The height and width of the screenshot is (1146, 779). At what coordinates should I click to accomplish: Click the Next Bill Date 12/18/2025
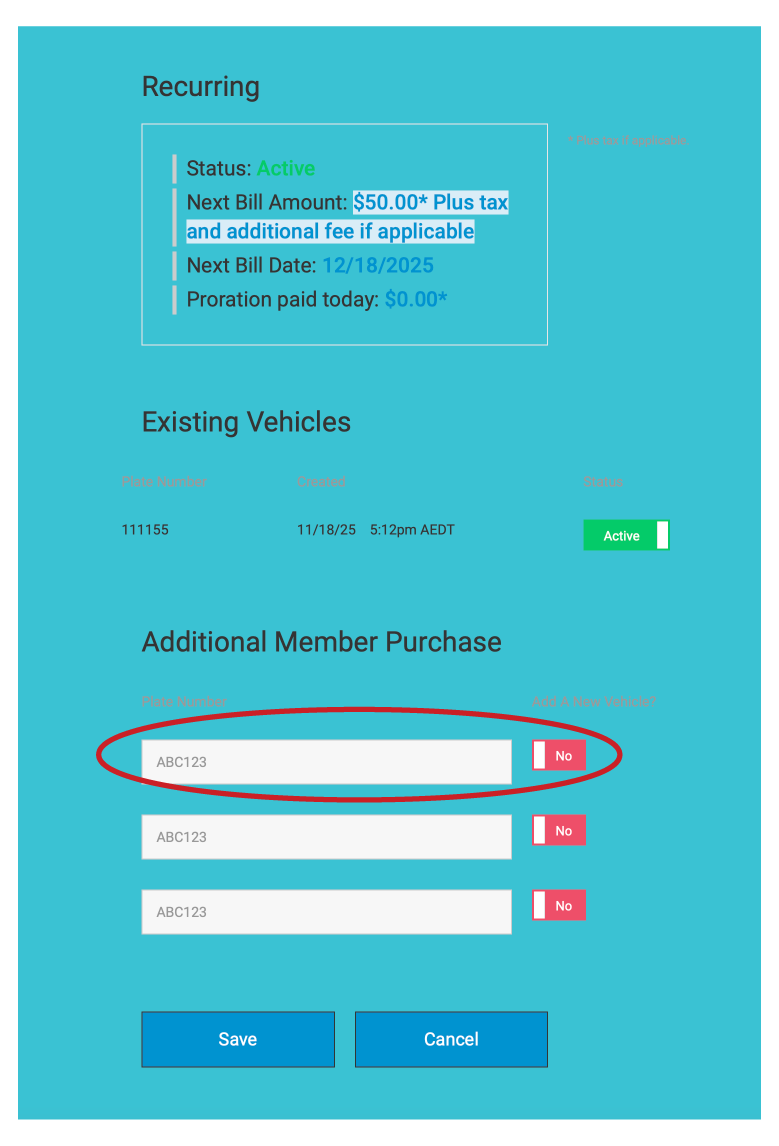[377, 266]
